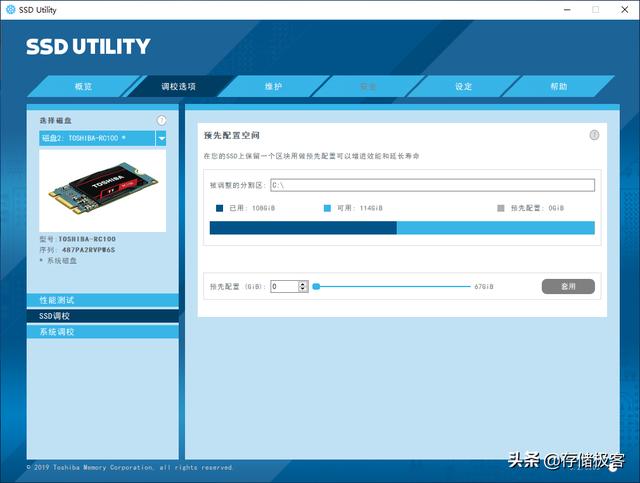
Task: Switch to the 维护 maintenance tab
Action: click(273, 86)
